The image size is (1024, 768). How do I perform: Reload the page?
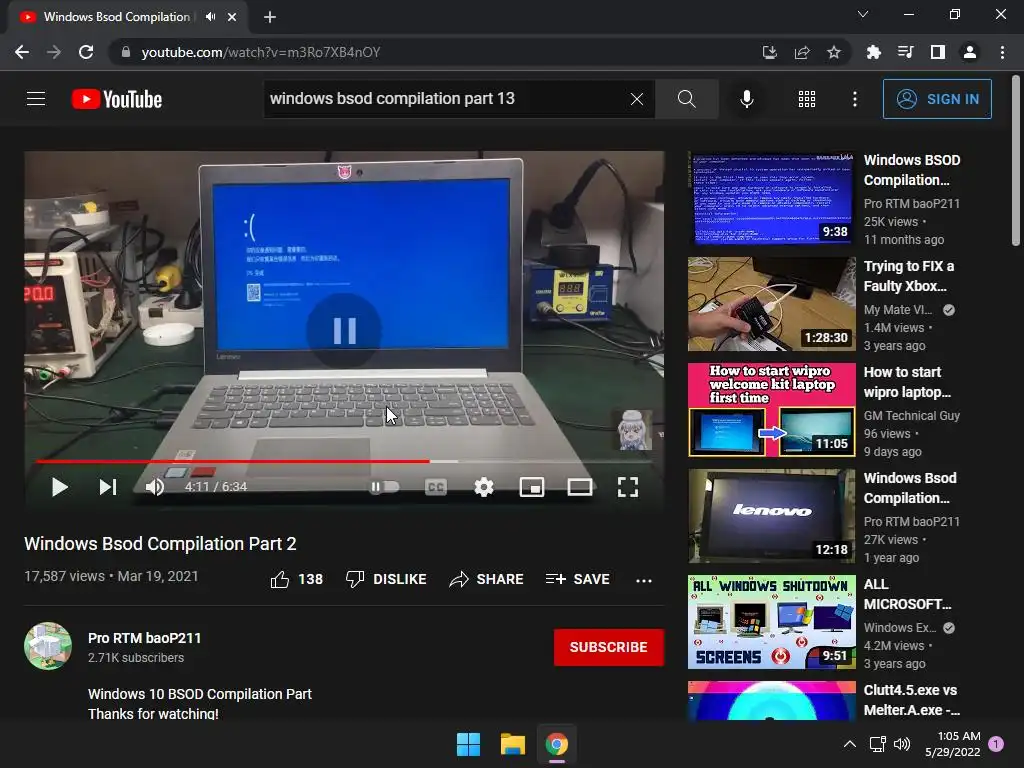tap(86, 52)
